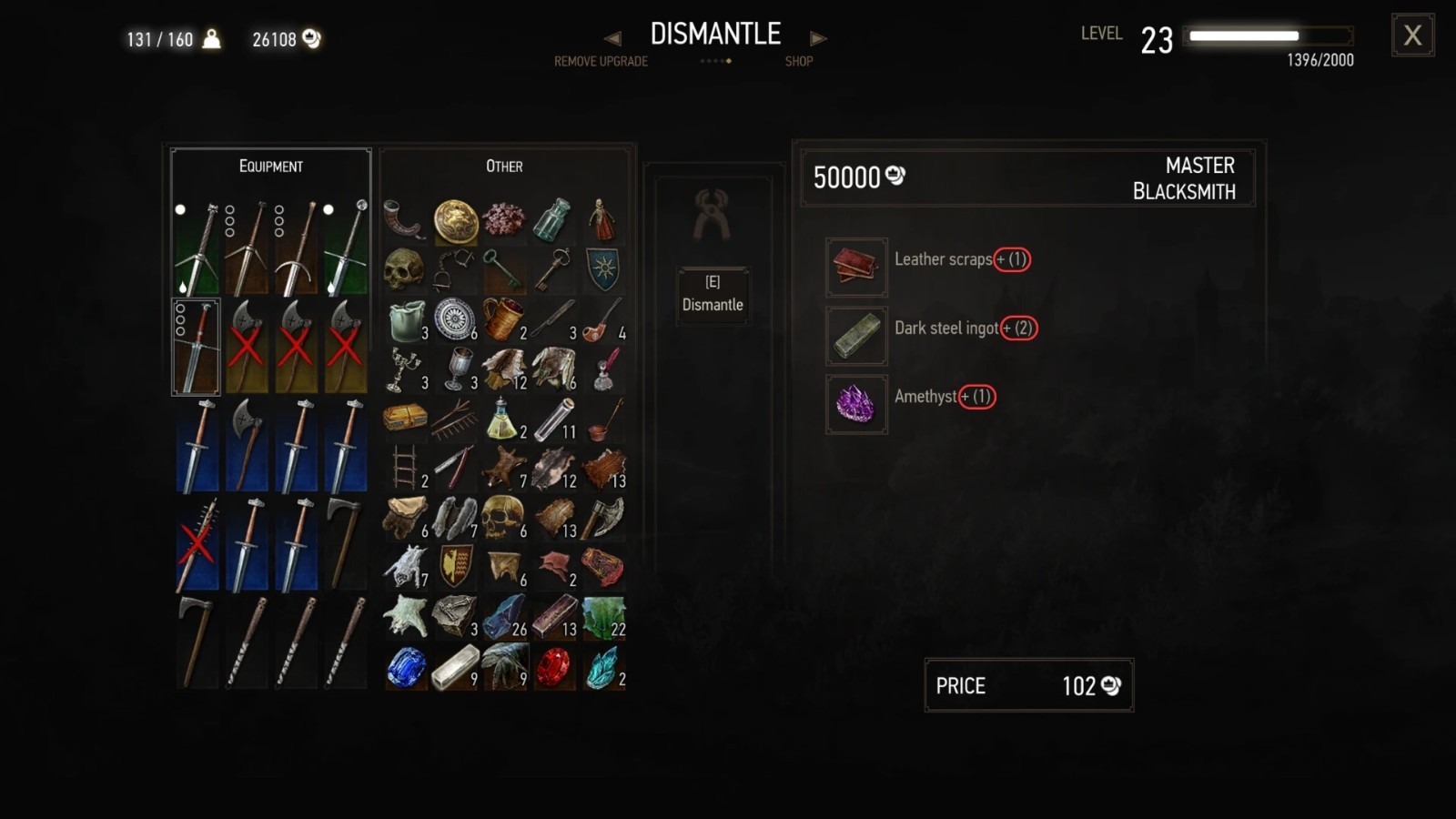Viewport: 1456px width, 819px height.
Task: Click the Amethyst result icon
Action: 856,404
